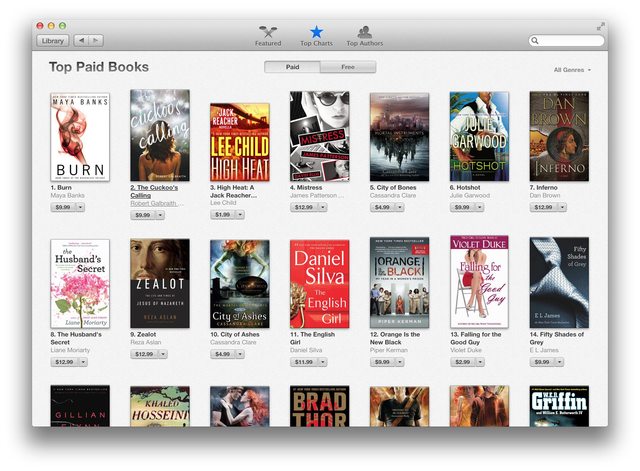Viewport: 640px width, 471px height.
Task: Open the Gillian Flynn book cover
Action: coord(80,406)
